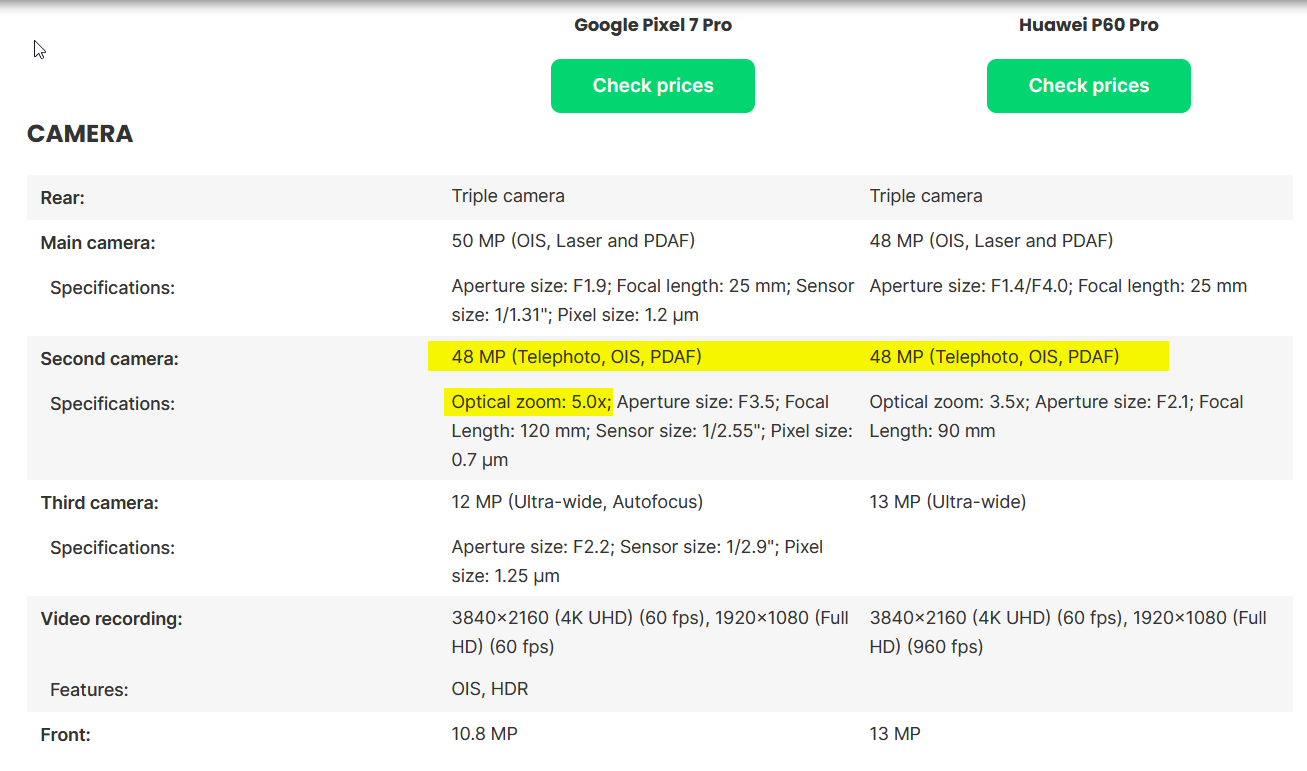Select the Huawei P60 Pro column title

1088,25
